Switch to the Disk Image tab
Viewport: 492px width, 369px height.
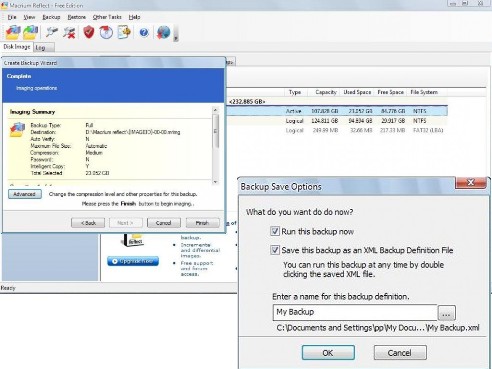pos(17,47)
